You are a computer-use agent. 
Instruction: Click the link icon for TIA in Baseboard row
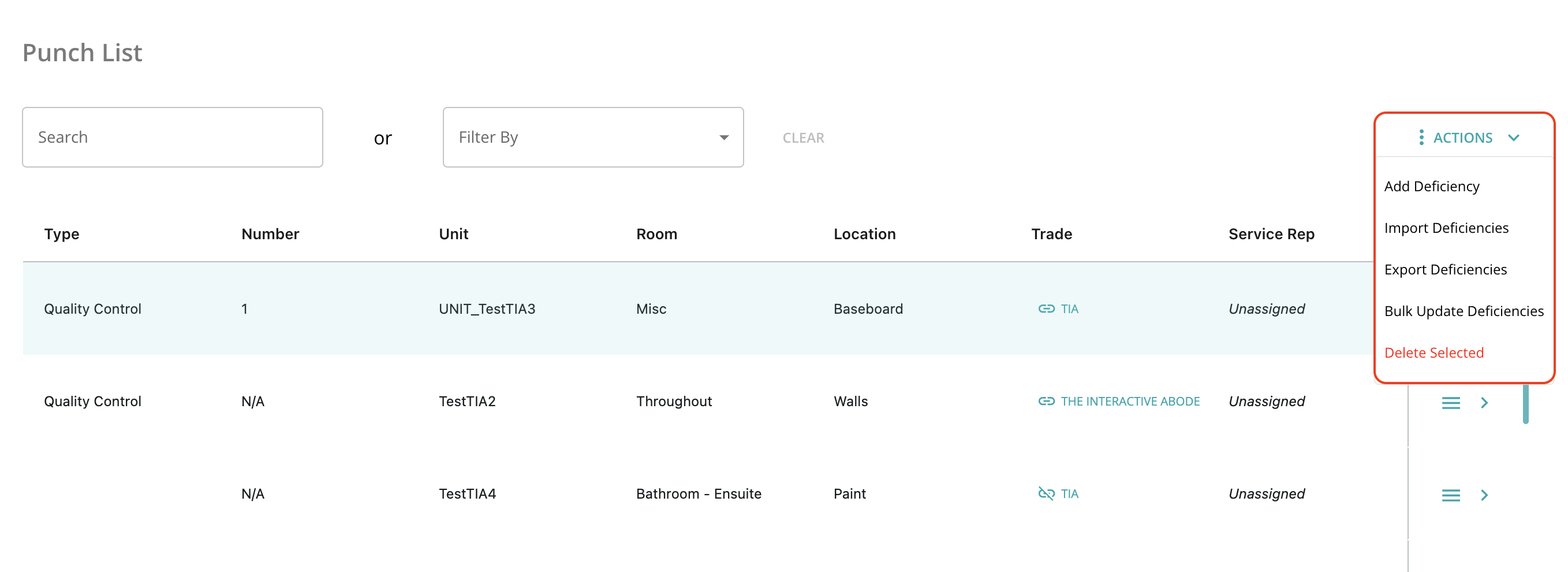[1046, 309]
